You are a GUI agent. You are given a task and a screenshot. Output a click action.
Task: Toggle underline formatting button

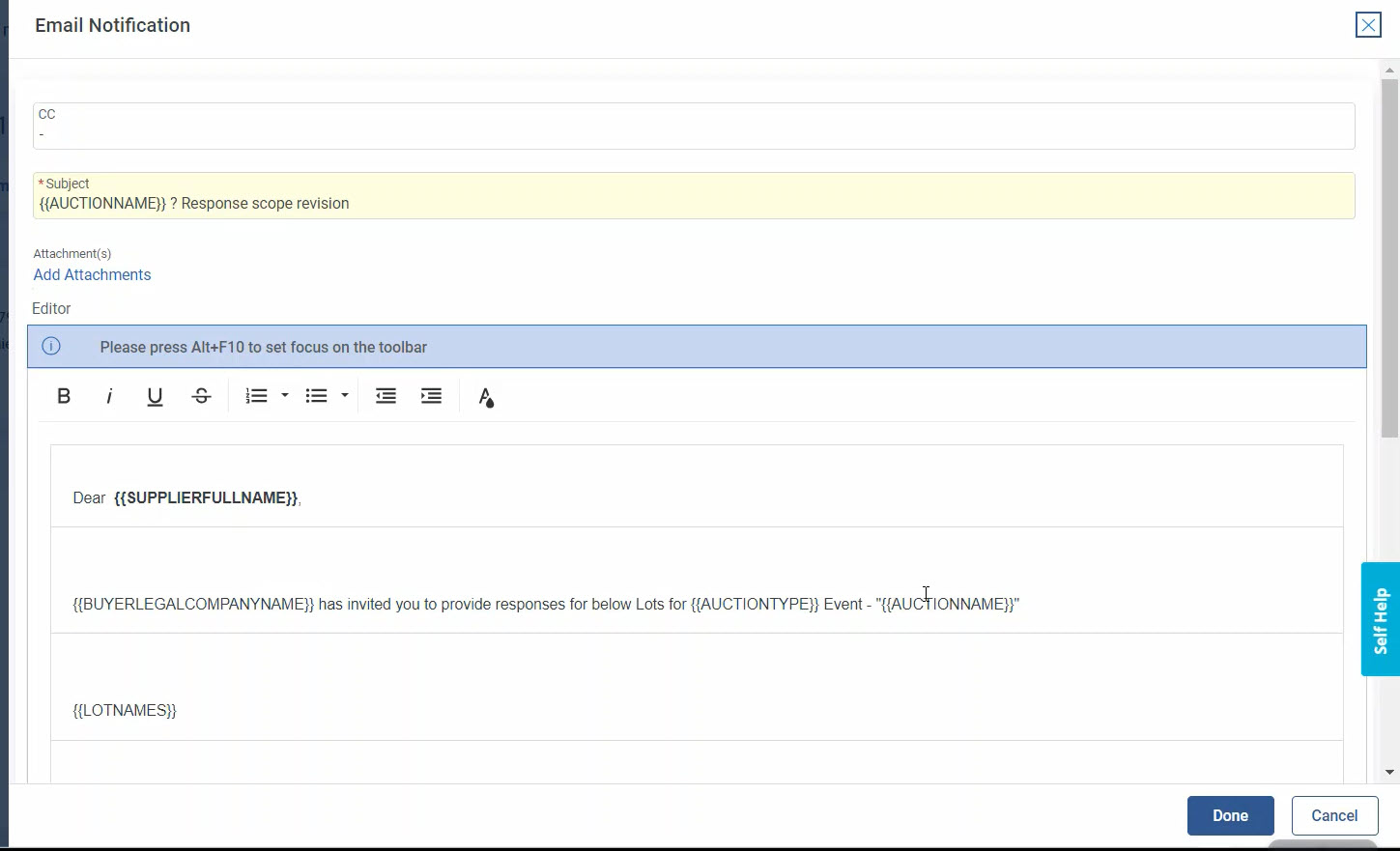coord(155,396)
